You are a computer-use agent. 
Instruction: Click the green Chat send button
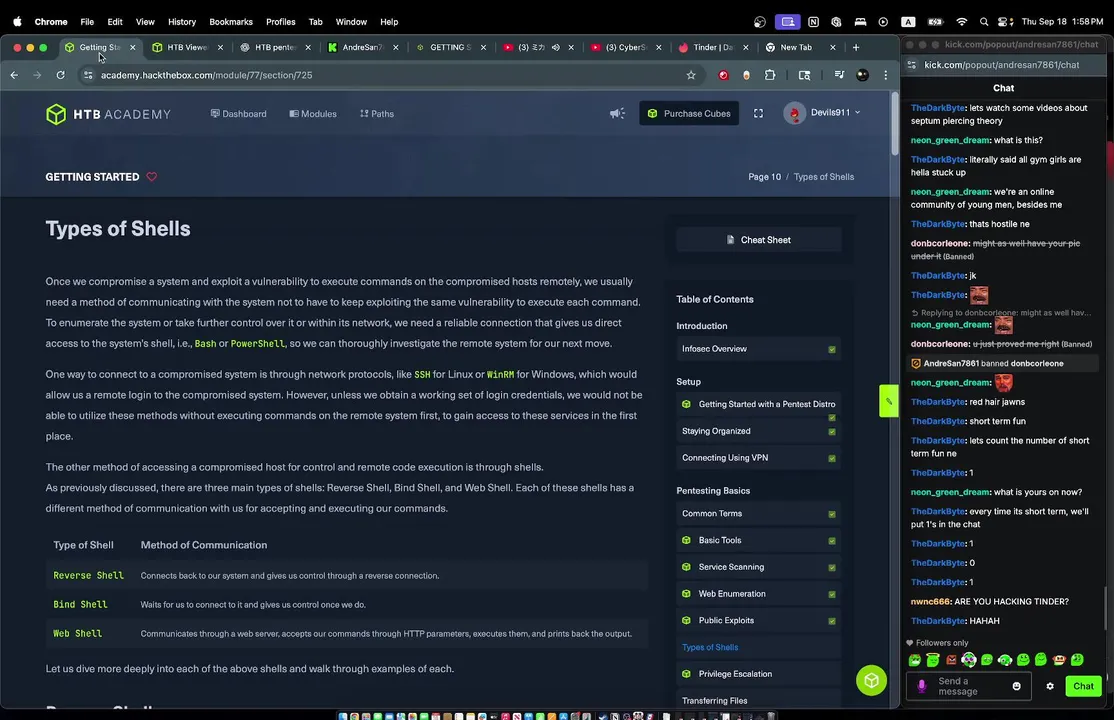tap(1083, 686)
